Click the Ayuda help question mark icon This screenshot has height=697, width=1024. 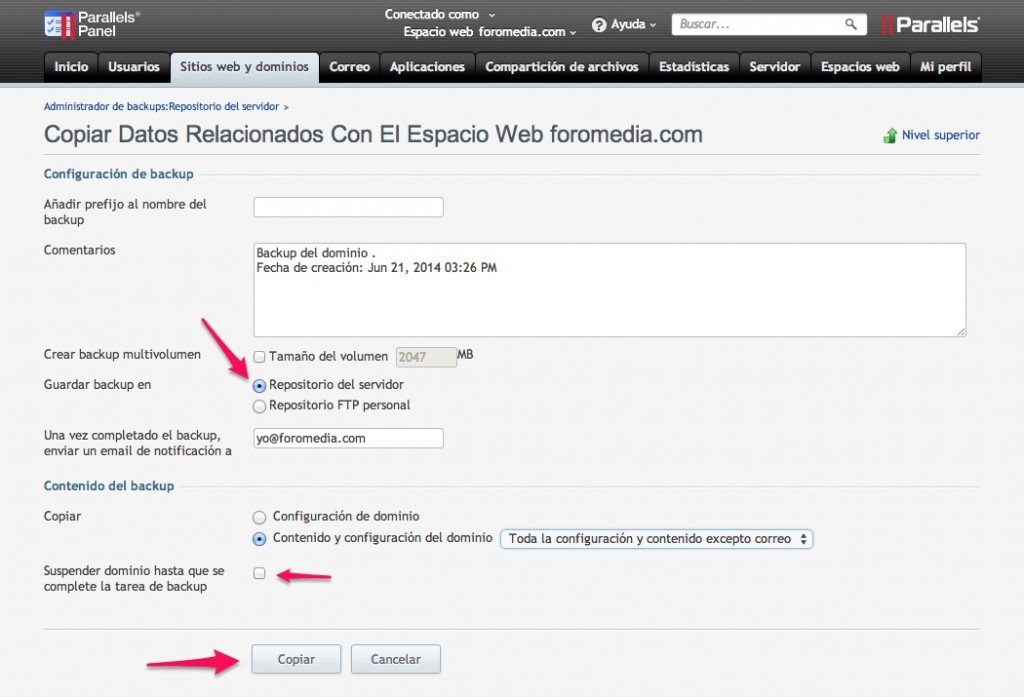[599, 25]
